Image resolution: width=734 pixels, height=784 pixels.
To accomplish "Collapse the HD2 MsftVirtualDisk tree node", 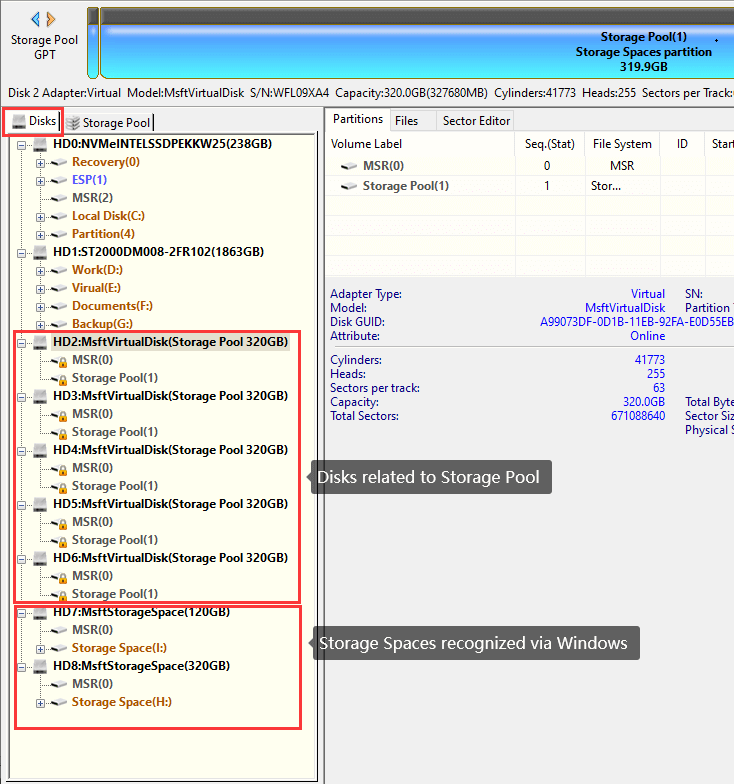I will 22,342.
